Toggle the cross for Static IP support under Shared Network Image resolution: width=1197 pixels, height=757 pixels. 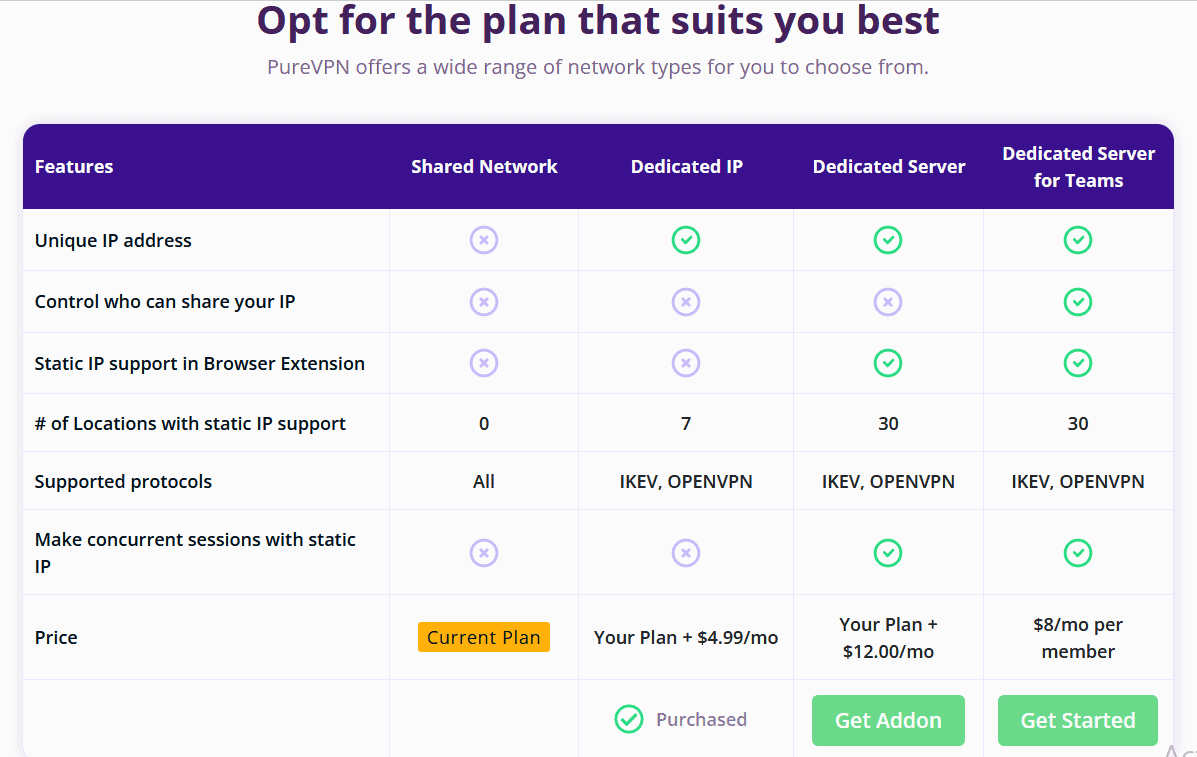(x=484, y=363)
